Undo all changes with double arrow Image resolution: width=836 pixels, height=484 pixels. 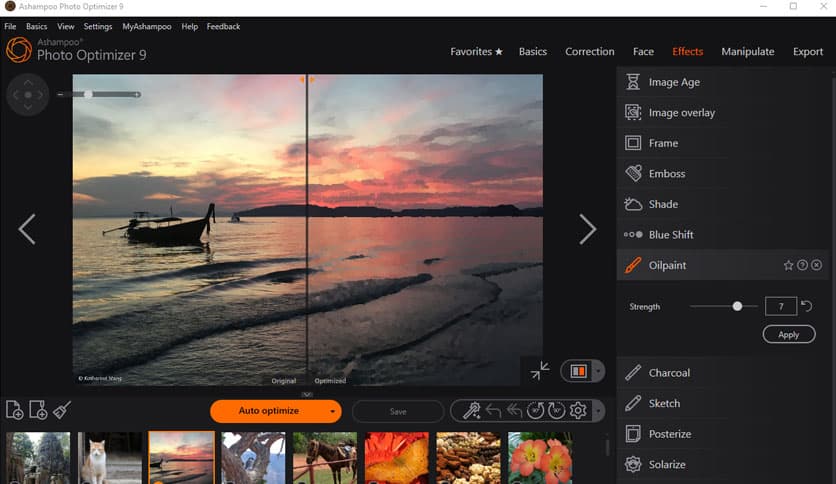pyautogui.click(x=514, y=410)
